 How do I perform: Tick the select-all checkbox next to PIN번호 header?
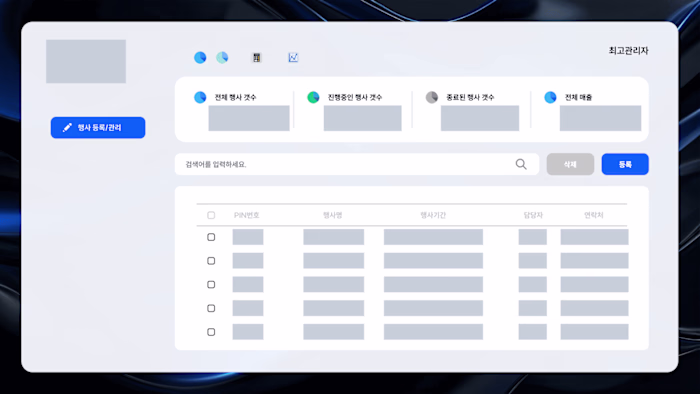[x=211, y=215]
